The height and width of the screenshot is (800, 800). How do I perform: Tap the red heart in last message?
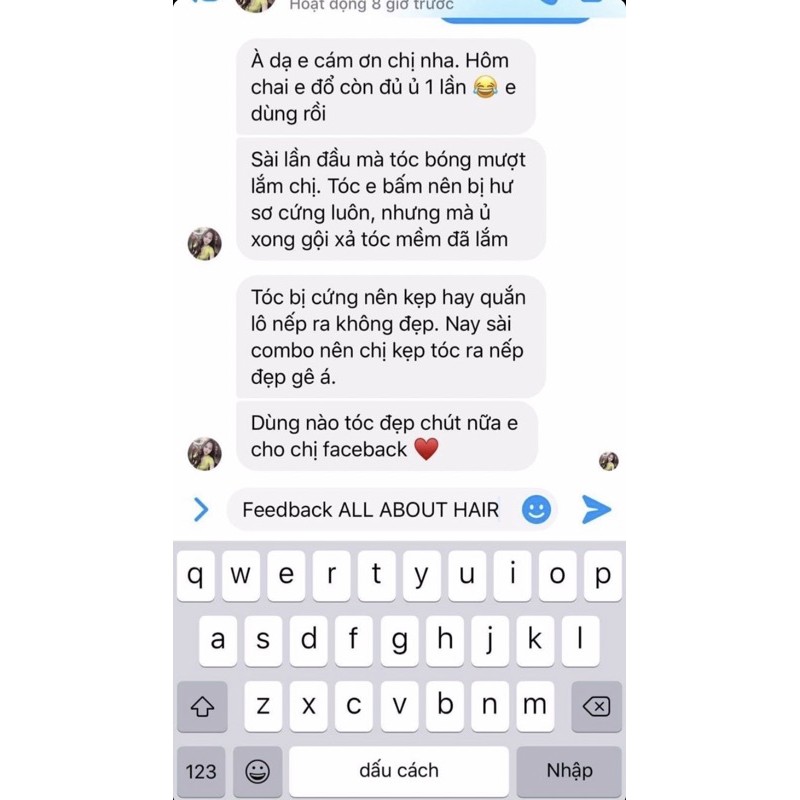(427, 449)
